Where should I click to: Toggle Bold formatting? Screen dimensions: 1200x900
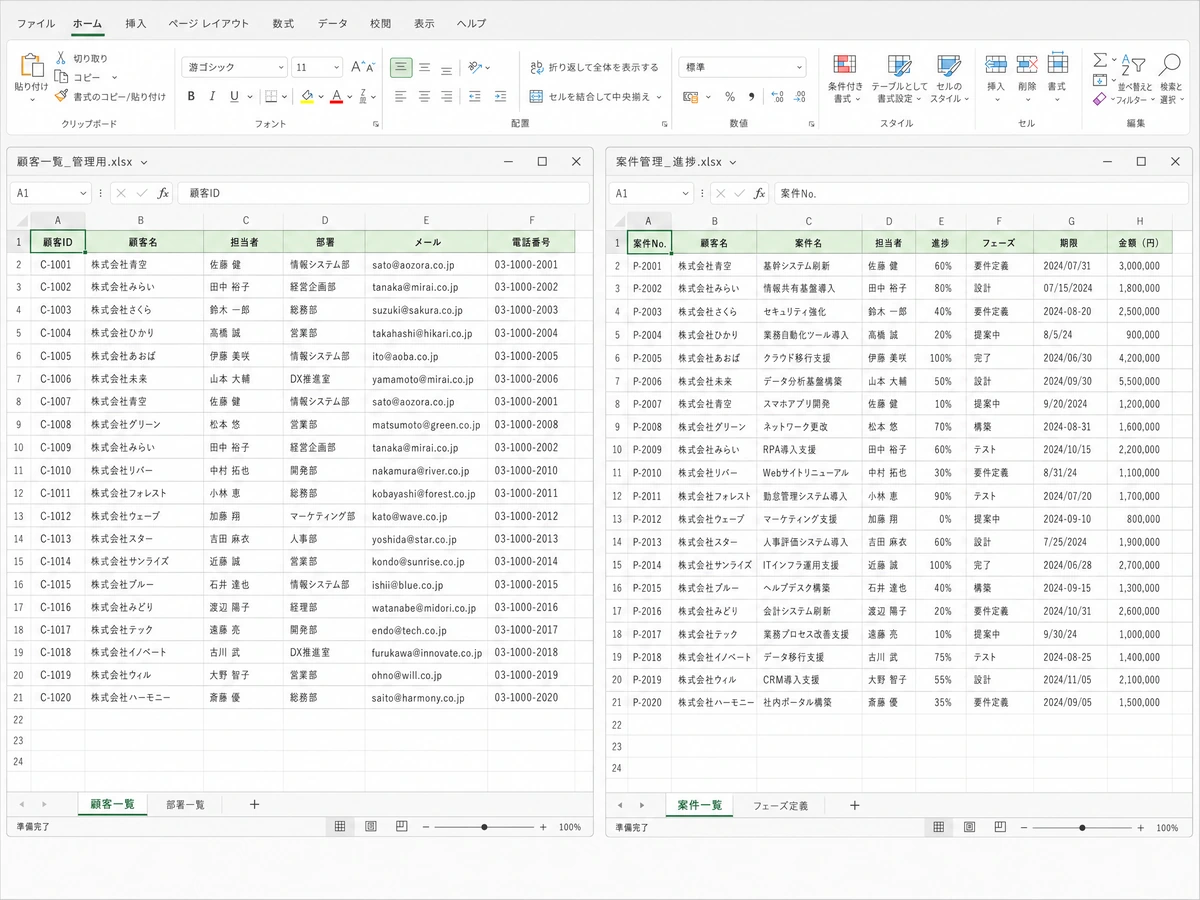tap(191, 96)
